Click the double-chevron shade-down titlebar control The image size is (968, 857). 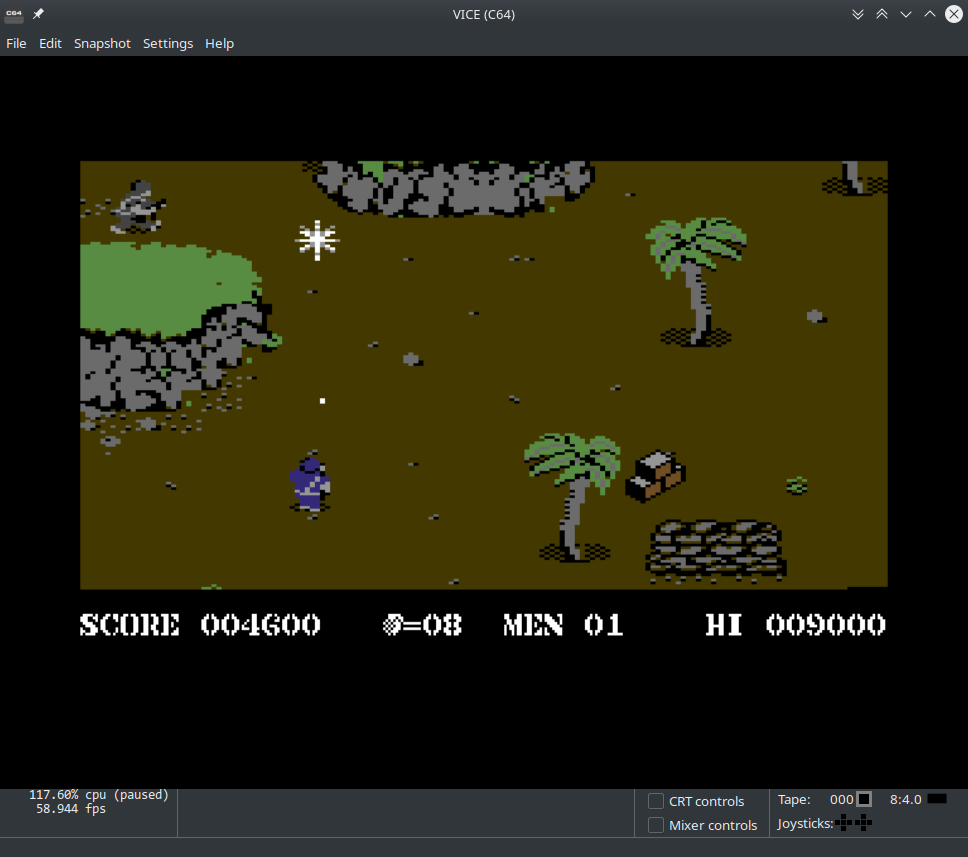tap(858, 14)
